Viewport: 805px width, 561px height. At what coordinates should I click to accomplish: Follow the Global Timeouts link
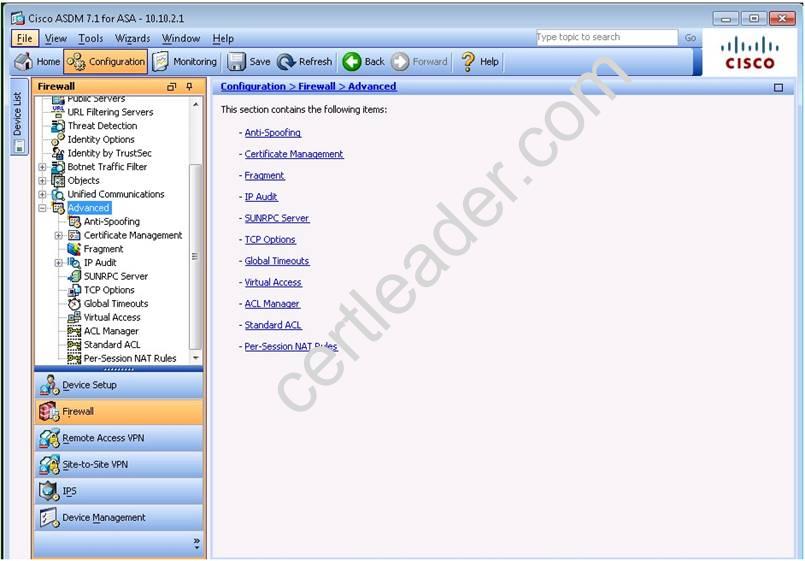(277, 261)
